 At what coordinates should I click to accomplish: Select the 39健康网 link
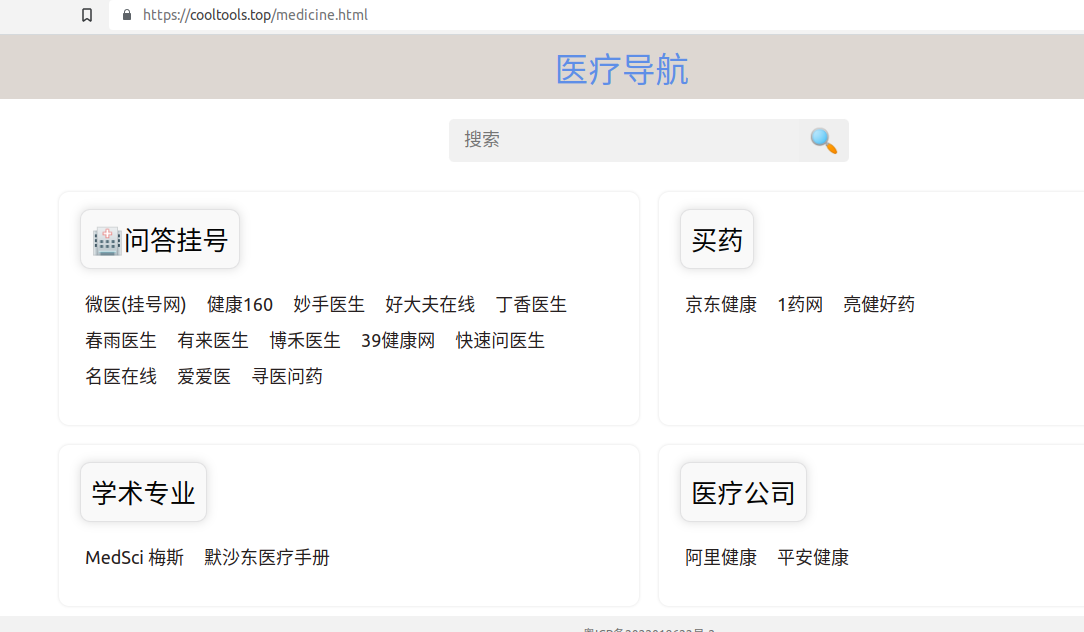pos(398,340)
